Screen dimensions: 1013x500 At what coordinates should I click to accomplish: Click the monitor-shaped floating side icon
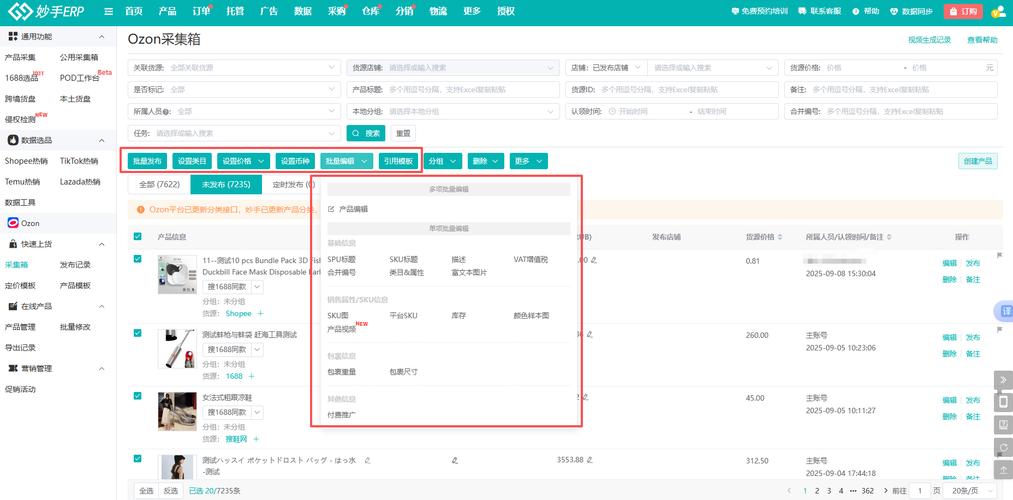[x=1003, y=425]
